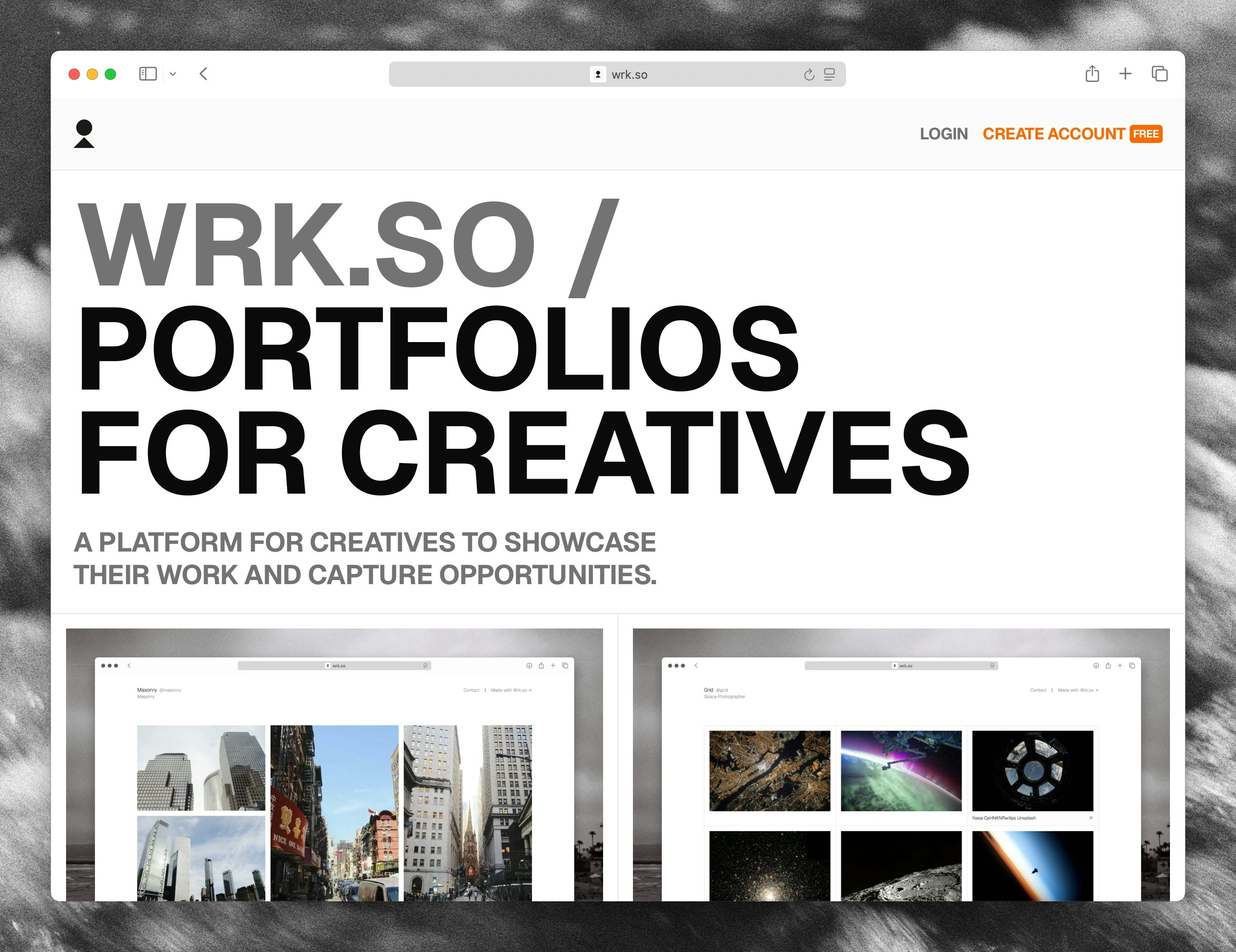Click the orange FREE badge
The width and height of the screenshot is (1236, 952).
coord(1146,134)
